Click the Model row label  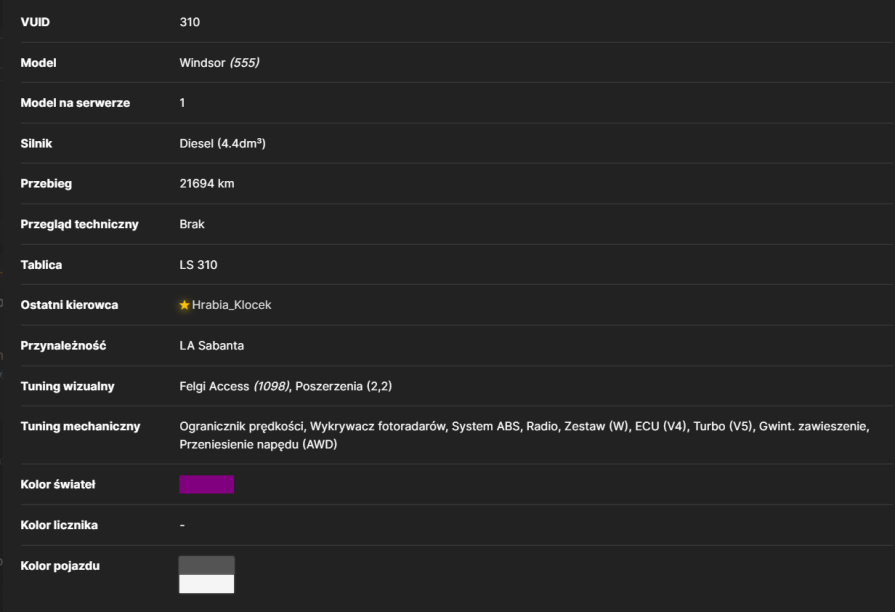(38, 63)
